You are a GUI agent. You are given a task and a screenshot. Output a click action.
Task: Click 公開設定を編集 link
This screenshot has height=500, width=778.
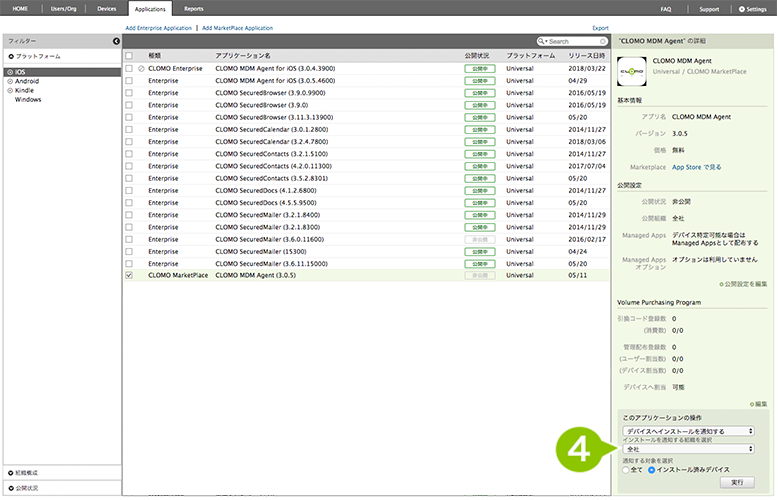click(x=743, y=284)
